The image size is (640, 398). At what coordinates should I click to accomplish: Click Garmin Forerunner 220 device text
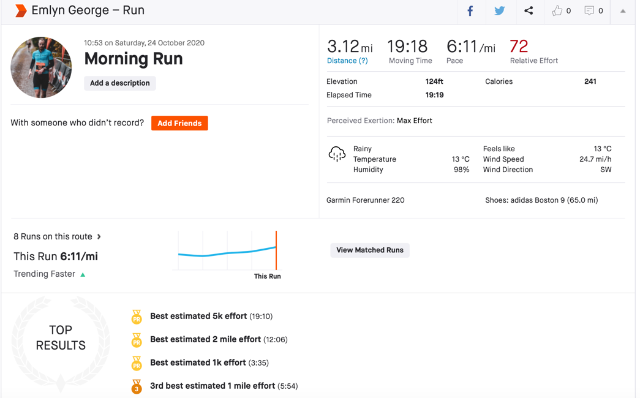point(365,200)
